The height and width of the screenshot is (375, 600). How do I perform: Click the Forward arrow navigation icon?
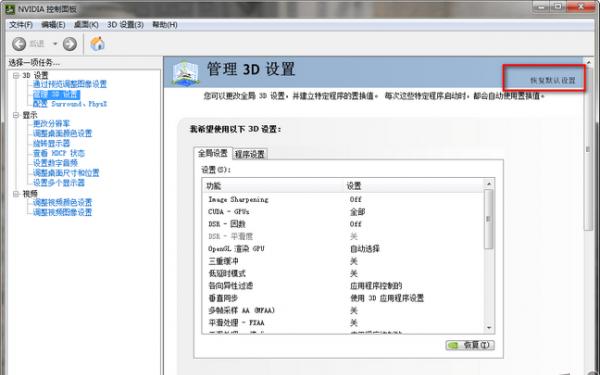(70, 44)
